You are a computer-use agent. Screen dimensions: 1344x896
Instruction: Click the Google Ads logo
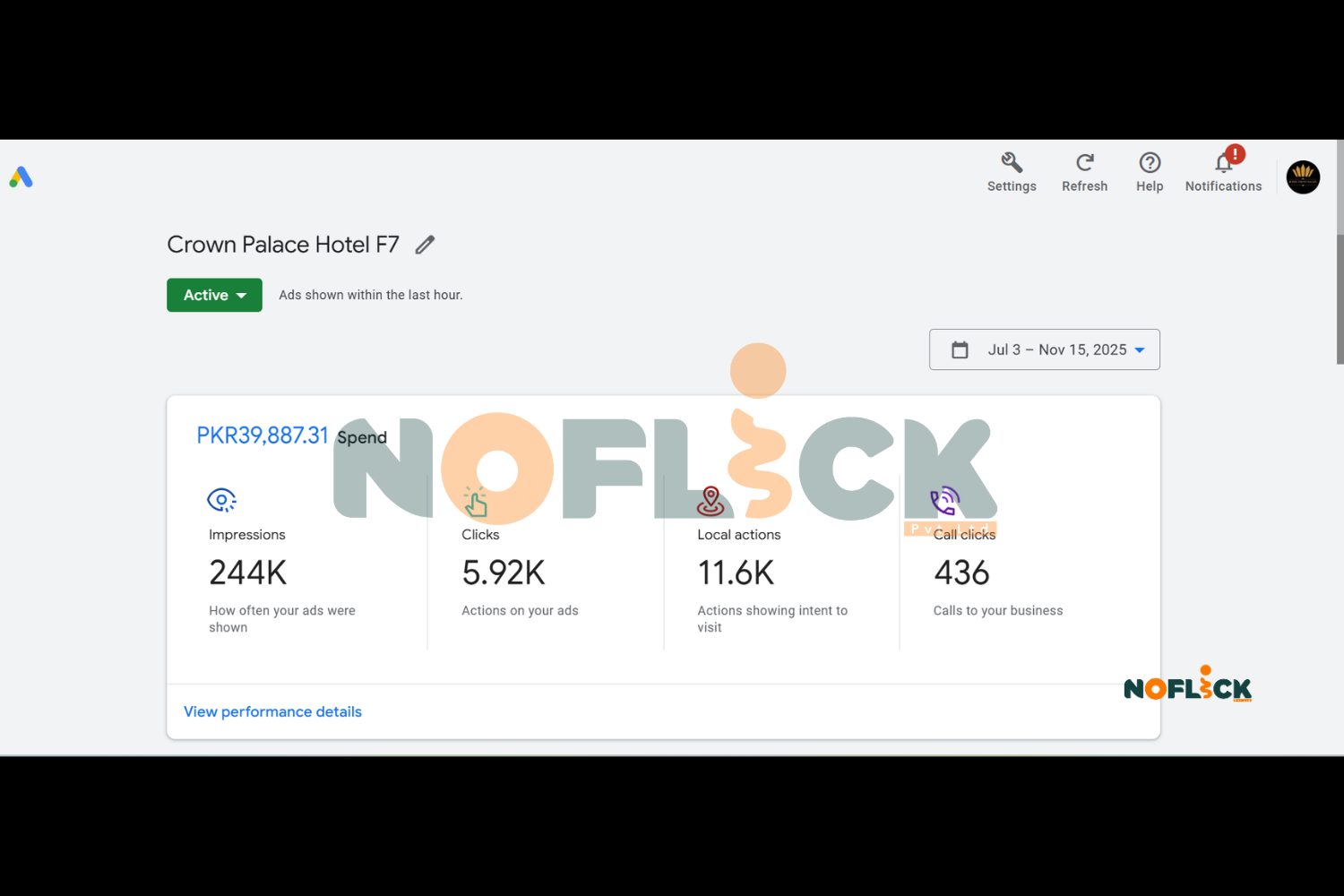(21, 177)
